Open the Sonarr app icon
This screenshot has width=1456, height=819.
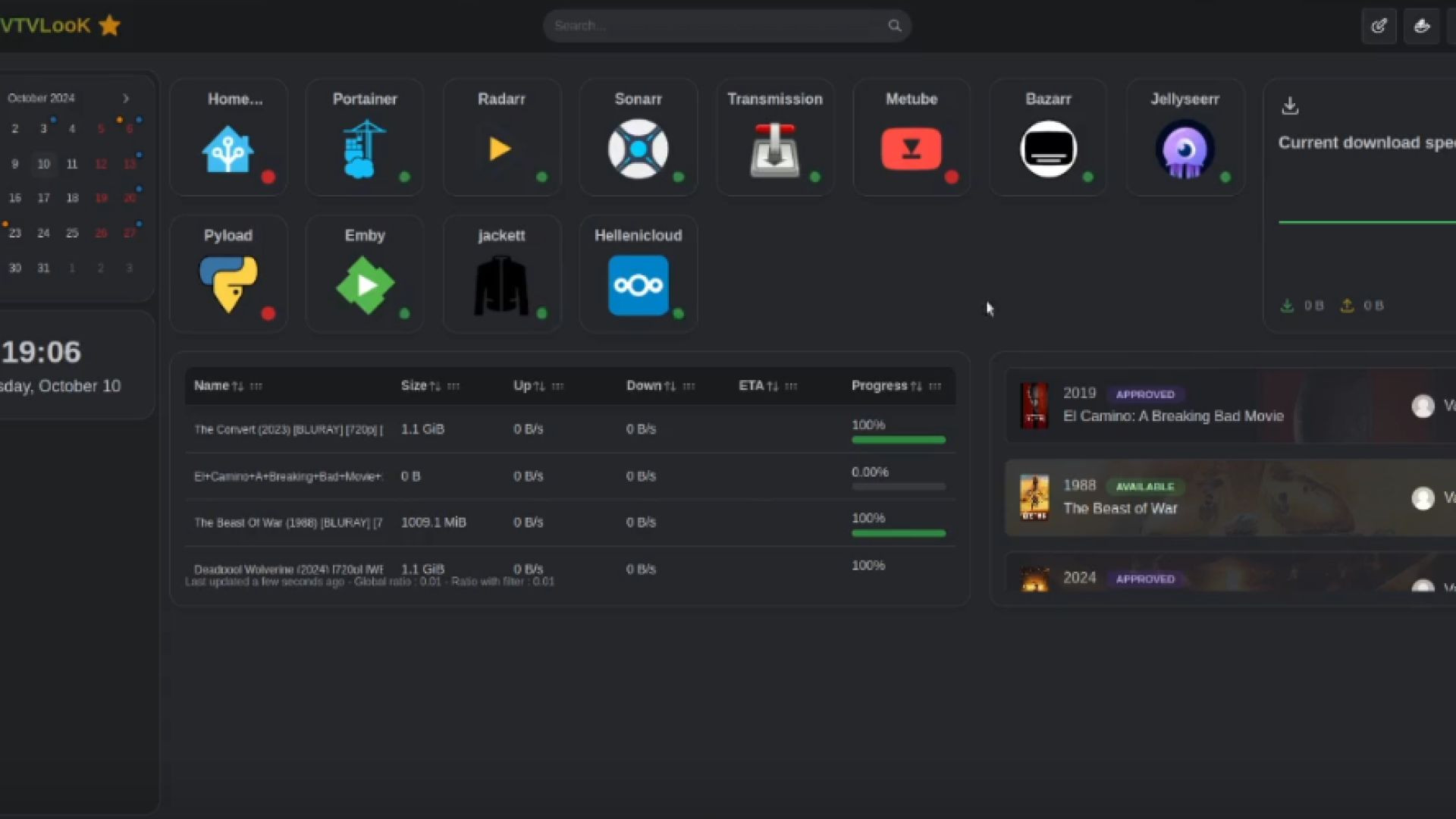click(638, 149)
